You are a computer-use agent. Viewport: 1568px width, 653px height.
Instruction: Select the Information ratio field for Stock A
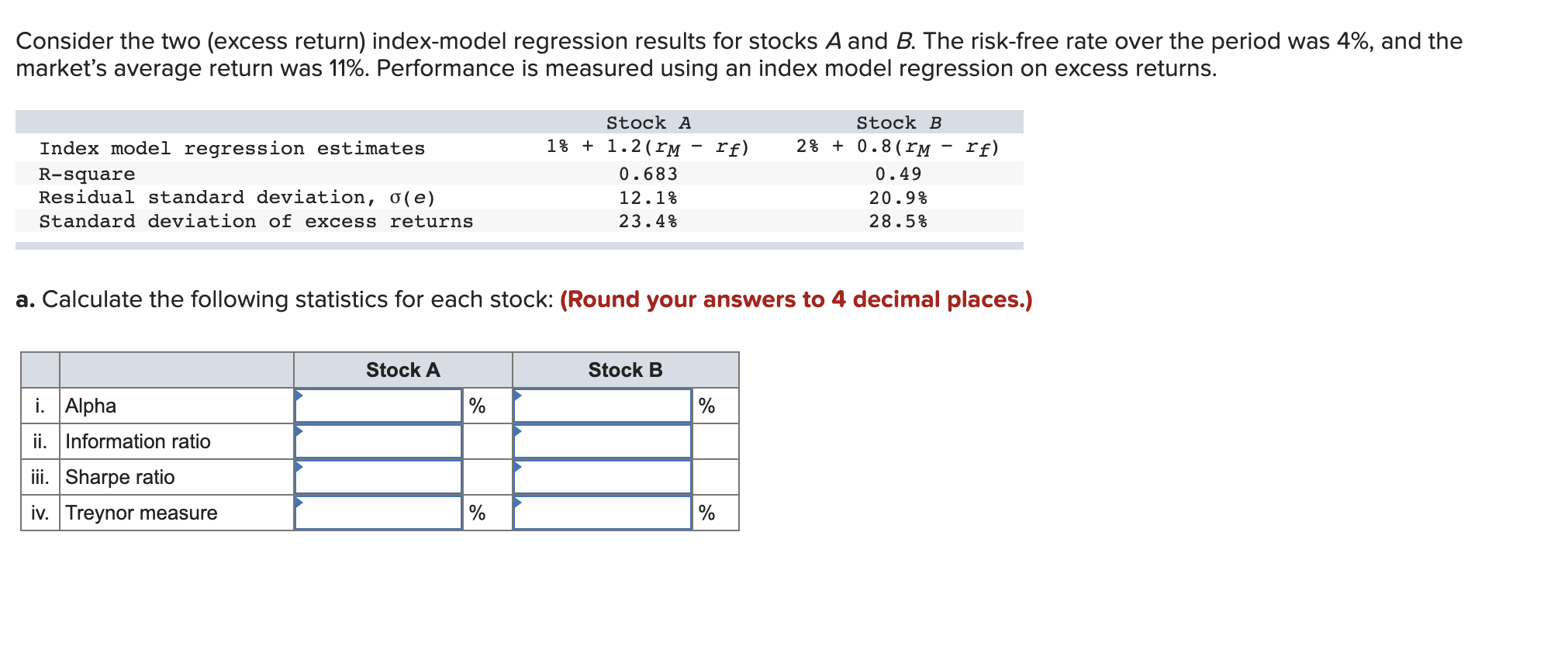pyautogui.click(x=380, y=441)
